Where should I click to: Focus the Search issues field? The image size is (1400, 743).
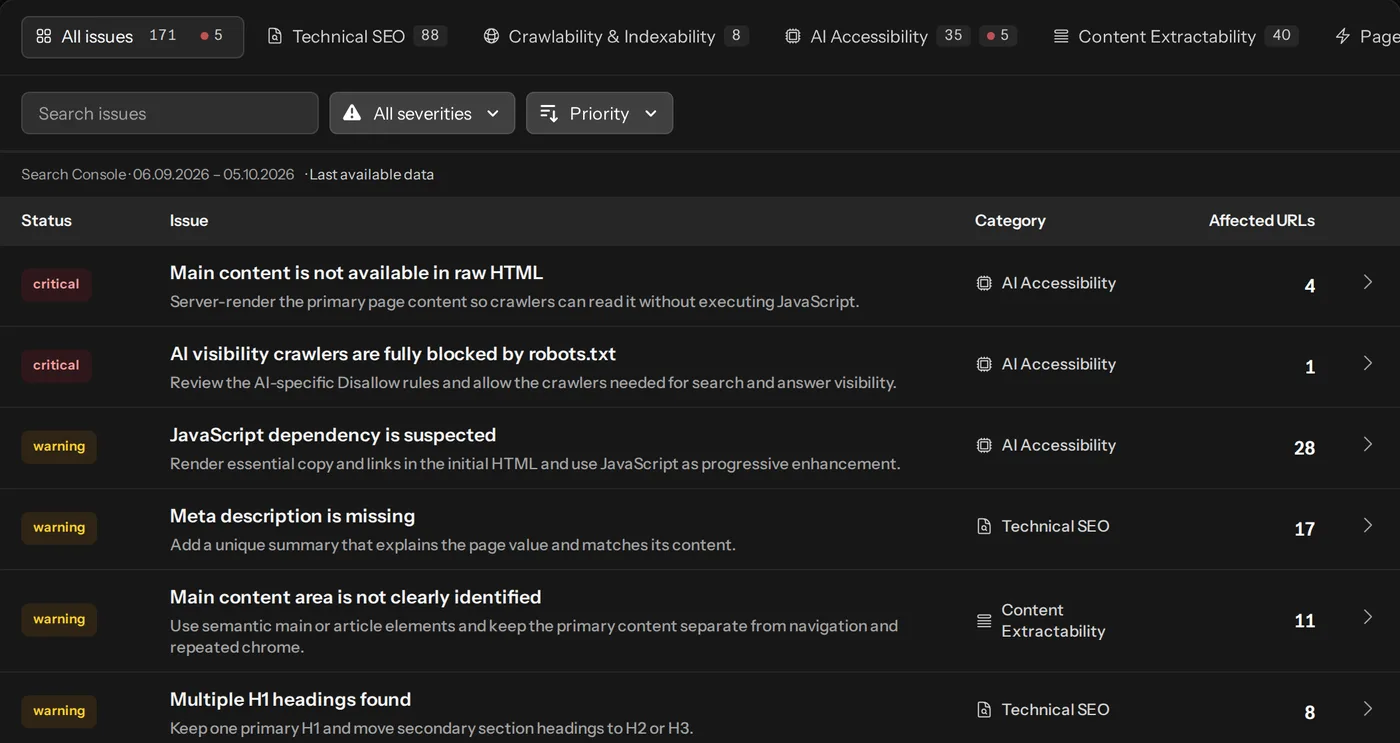pyautogui.click(x=170, y=113)
